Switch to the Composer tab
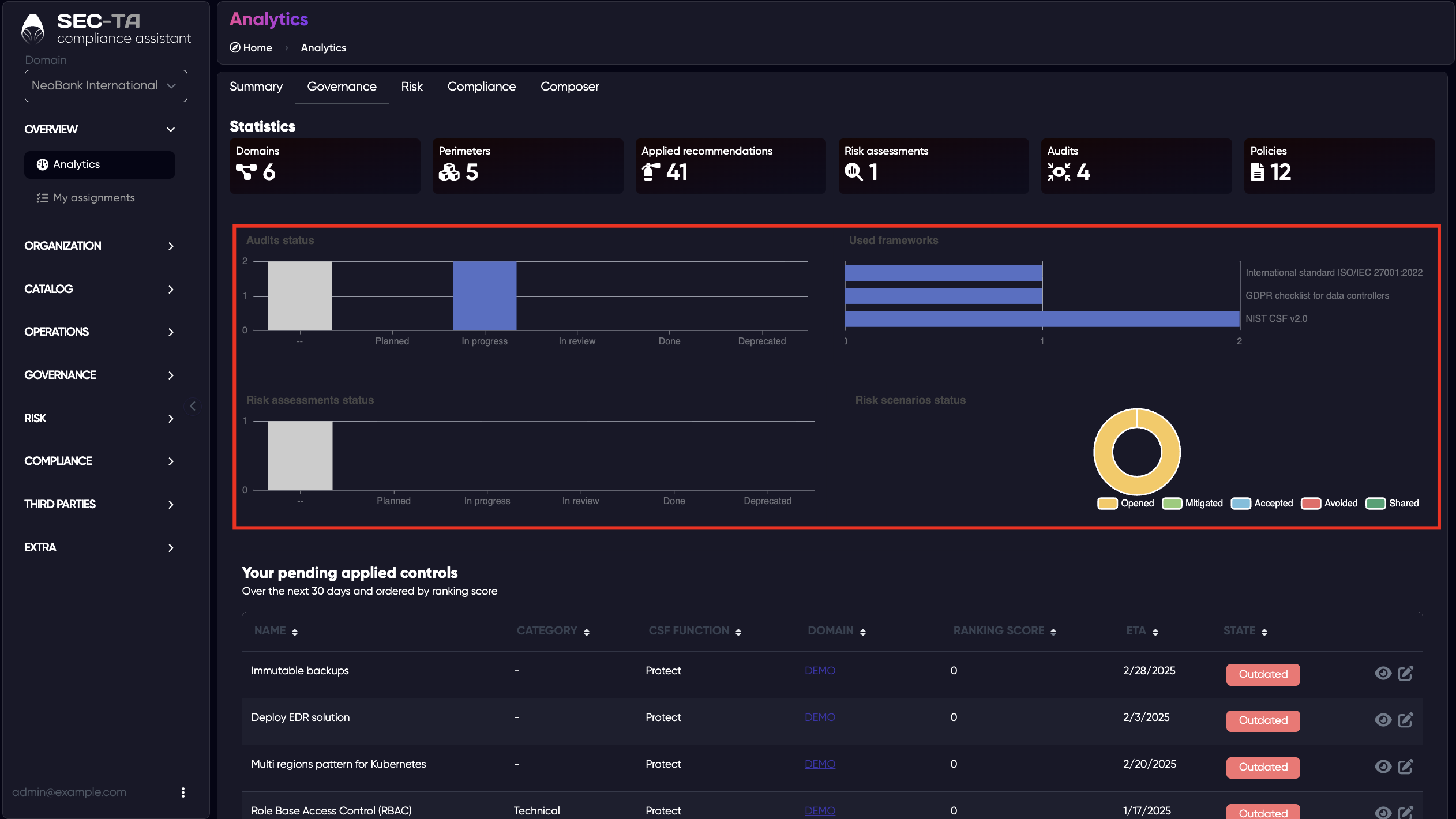Image resolution: width=1456 pixels, height=819 pixels. pyautogui.click(x=570, y=87)
